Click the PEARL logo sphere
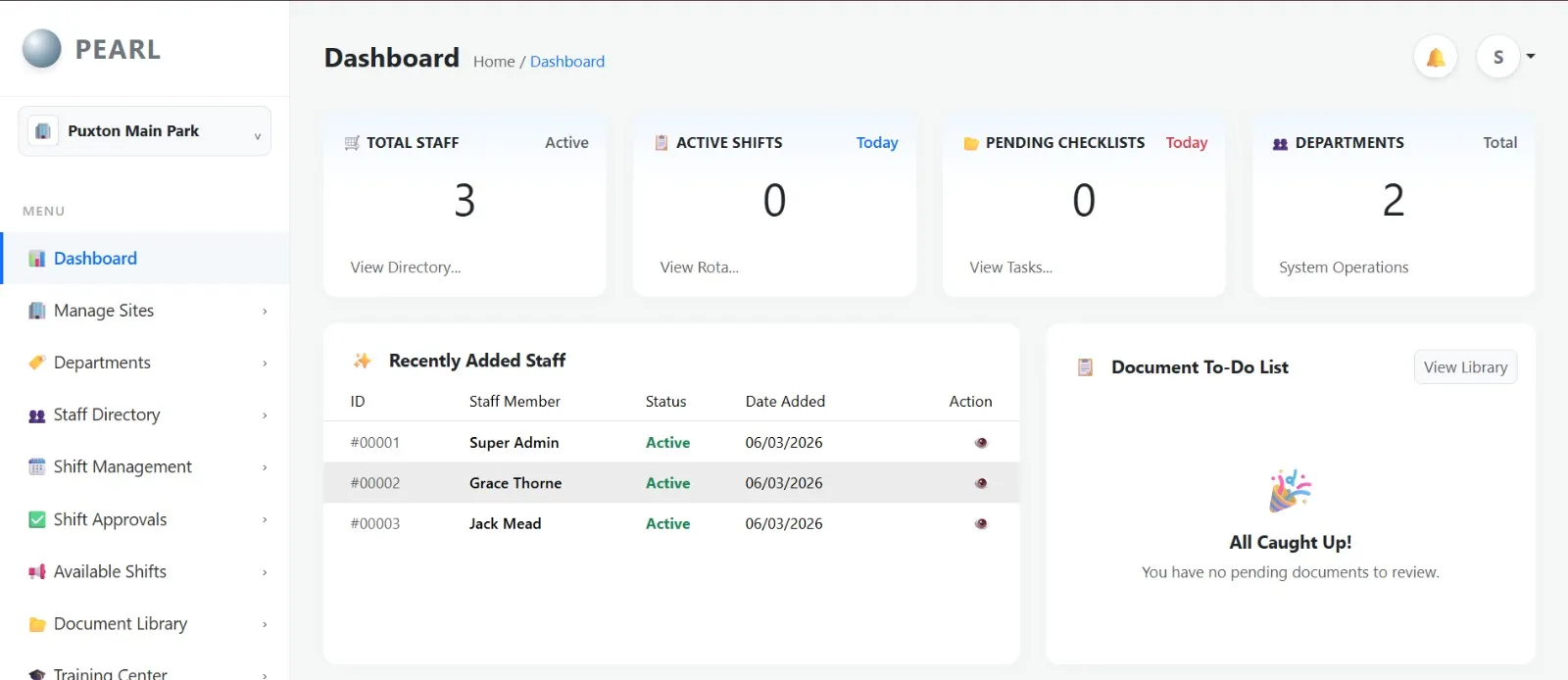Viewport: 1568px width, 680px height. (x=41, y=49)
